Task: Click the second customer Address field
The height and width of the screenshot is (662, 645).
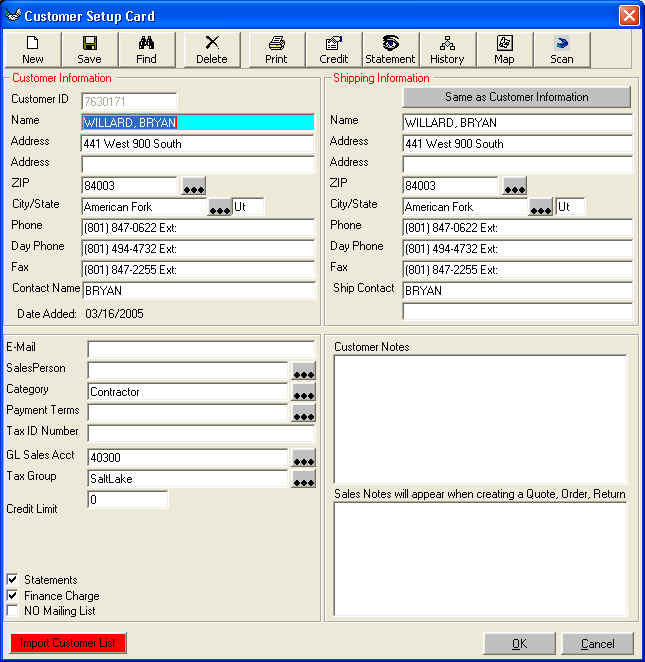Action: pos(198,165)
